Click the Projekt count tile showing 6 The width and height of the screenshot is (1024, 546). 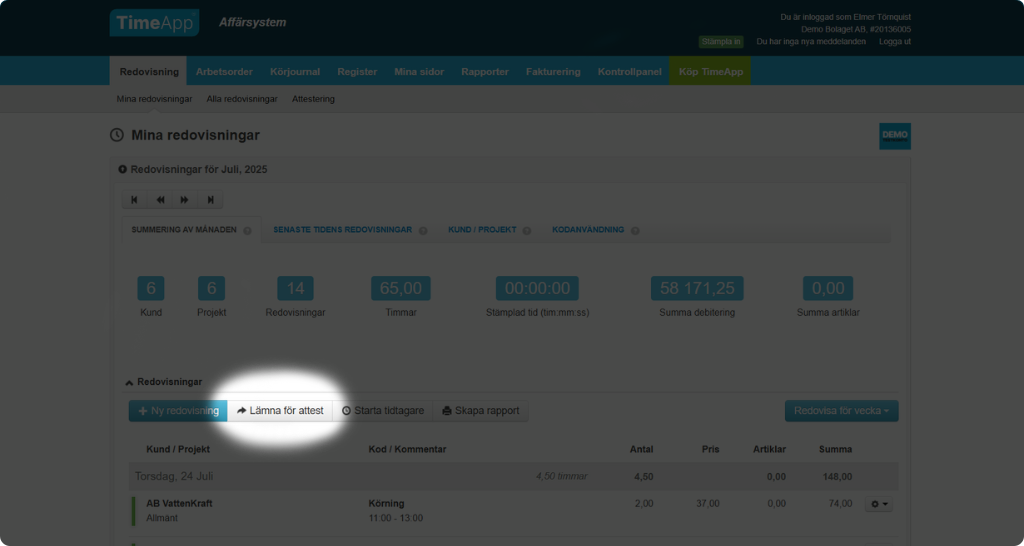click(x=212, y=288)
